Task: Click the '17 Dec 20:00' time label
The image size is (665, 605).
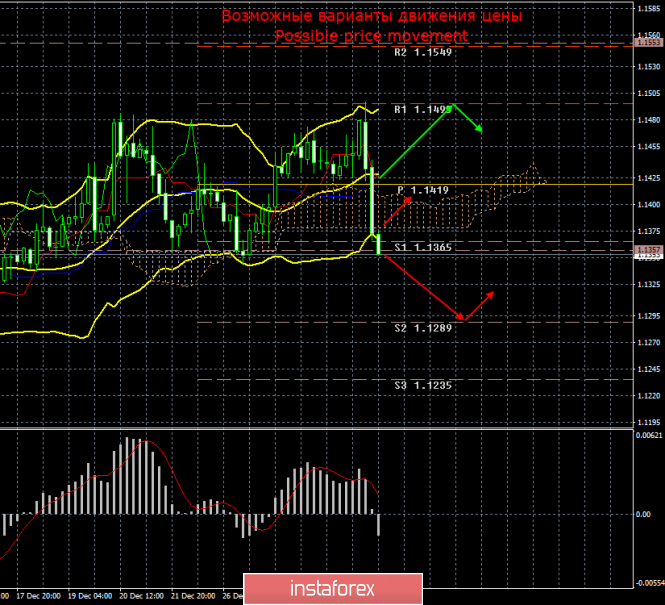Action: (38, 596)
